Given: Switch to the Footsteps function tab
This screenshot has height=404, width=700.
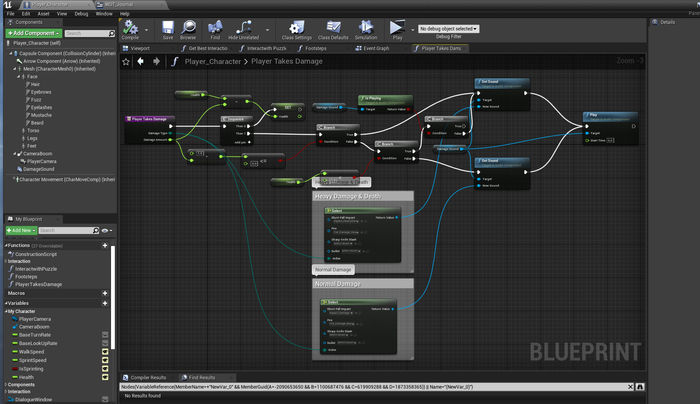Looking at the screenshot, I should [312, 48].
